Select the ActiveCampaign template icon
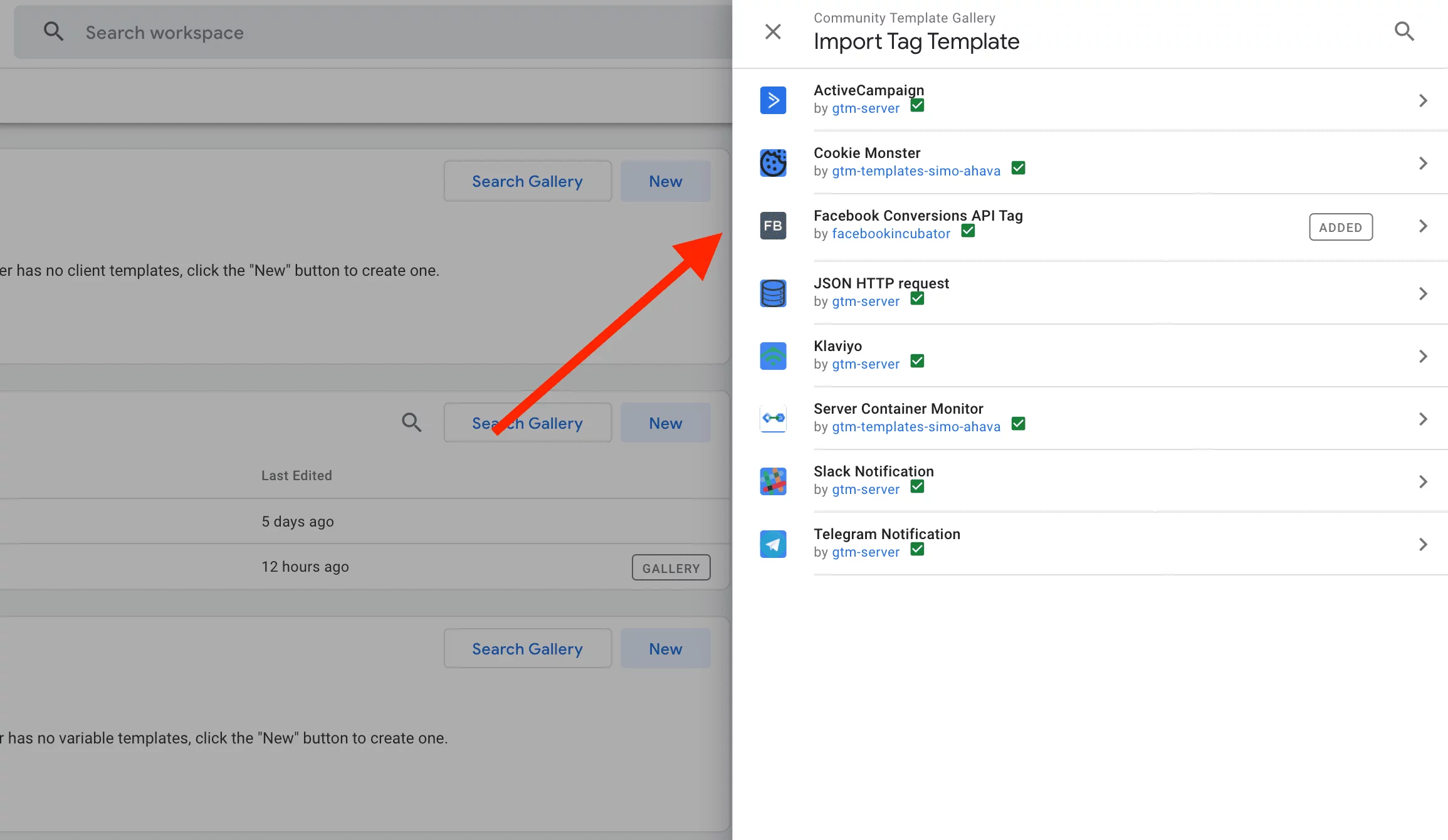1448x840 pixels. click(x=773, y=100)
